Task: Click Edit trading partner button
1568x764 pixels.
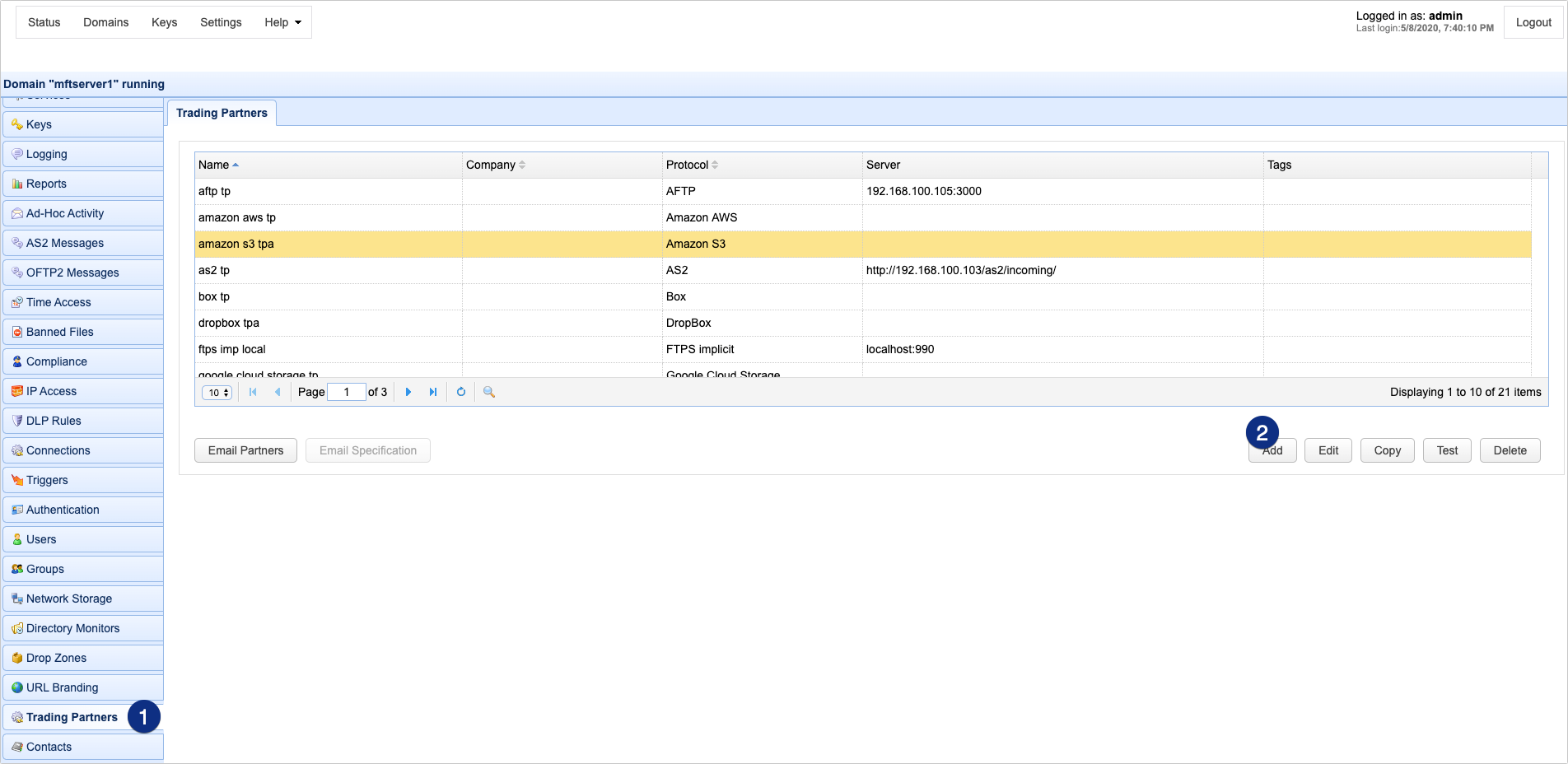Action: point(1328,450)
